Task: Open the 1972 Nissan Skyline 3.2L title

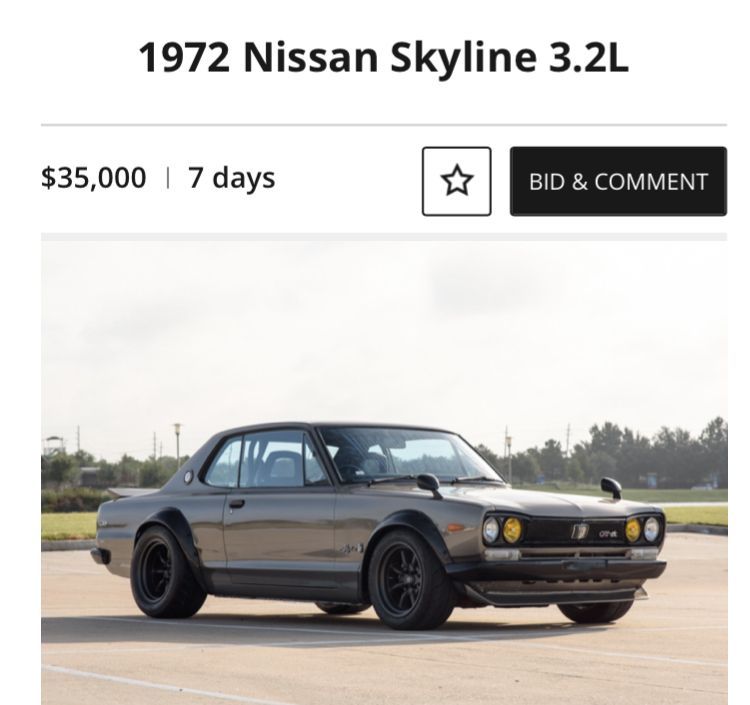Action: pos(384,58)
